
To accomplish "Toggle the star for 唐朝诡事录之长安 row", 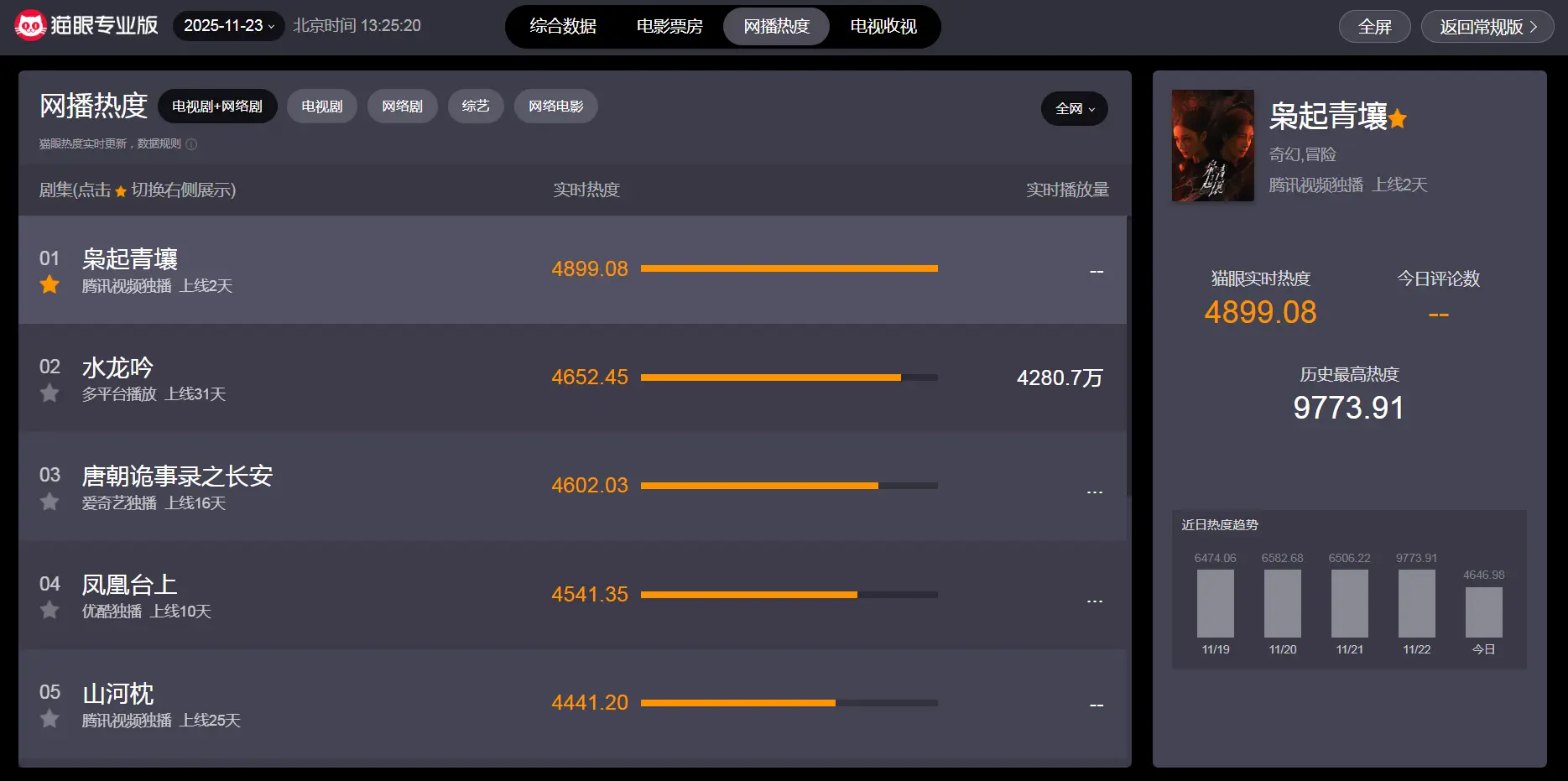I will (x=49, y=502).
